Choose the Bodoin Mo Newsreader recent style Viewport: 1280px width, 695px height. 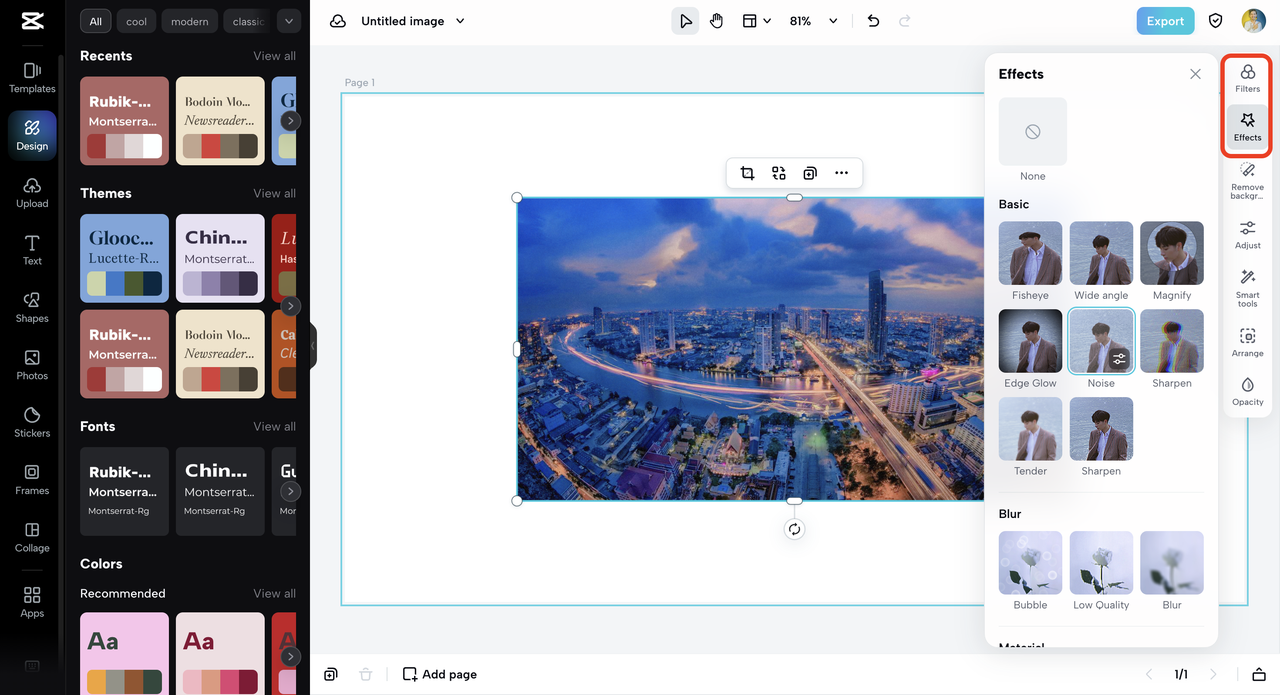(x=220, y=121)
